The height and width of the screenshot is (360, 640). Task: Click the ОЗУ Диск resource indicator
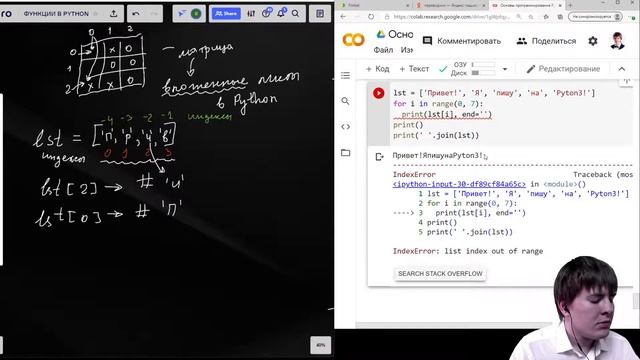(472, 69)
